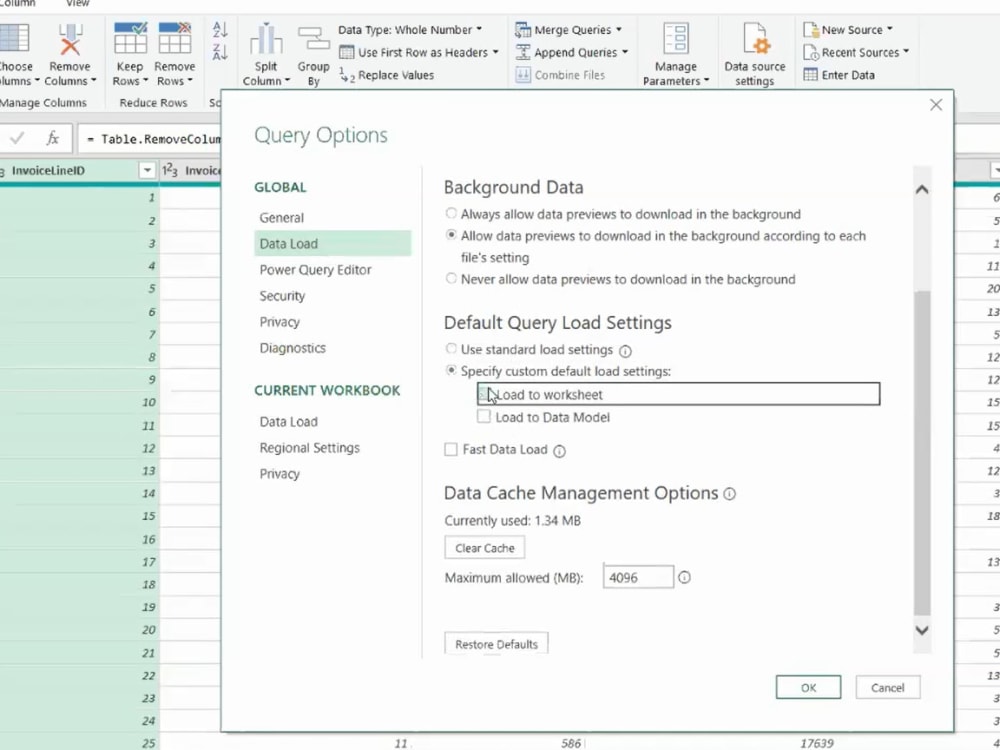Screen dimensions: 1000x750
Task: Click the Choose Columns icon
Action: (14, 39)
